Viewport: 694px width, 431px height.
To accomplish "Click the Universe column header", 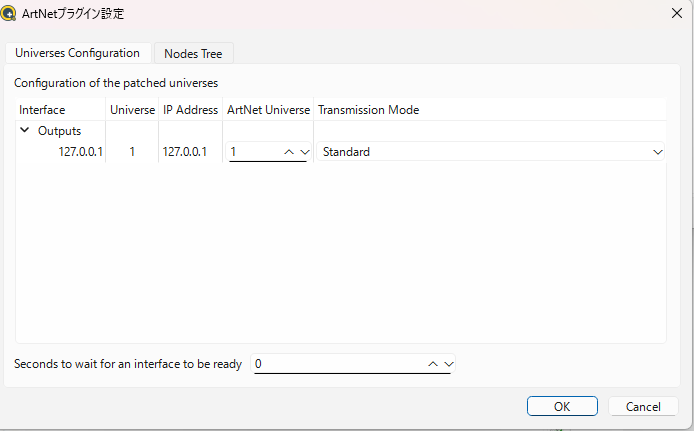I will [x=132, y=110].
